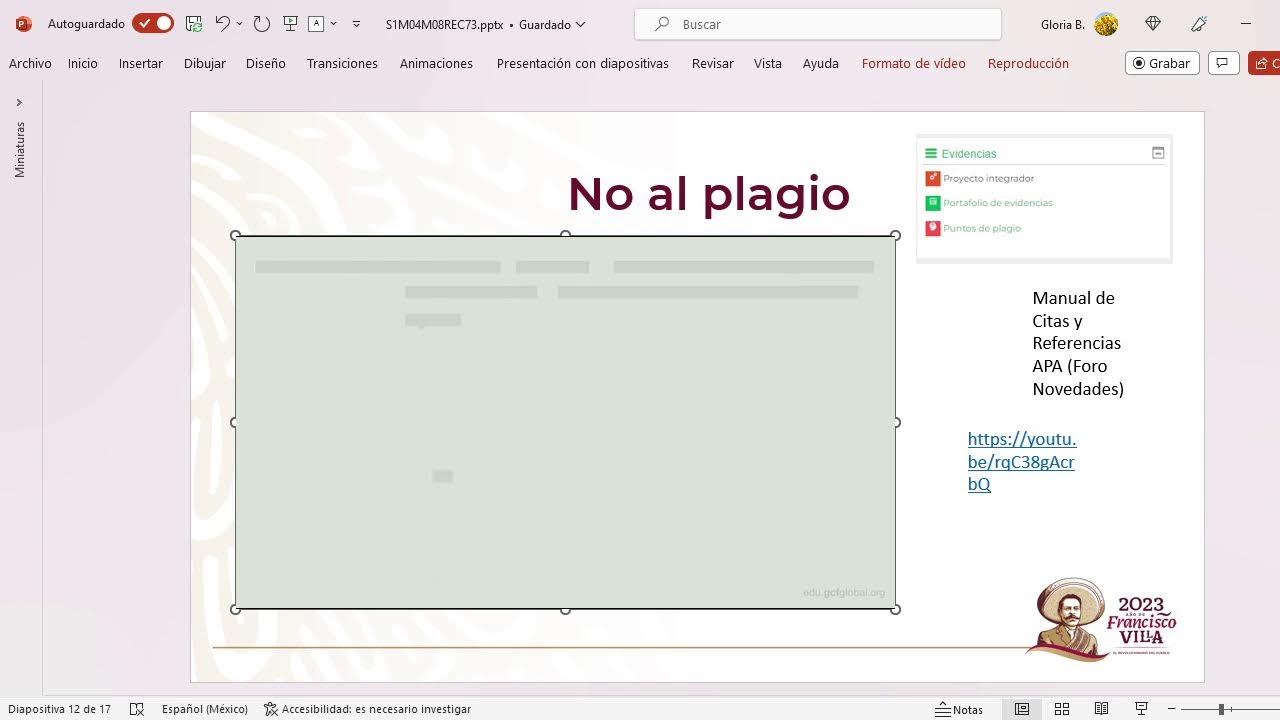Click the top-left corner handle of the video object

point(236,236)
